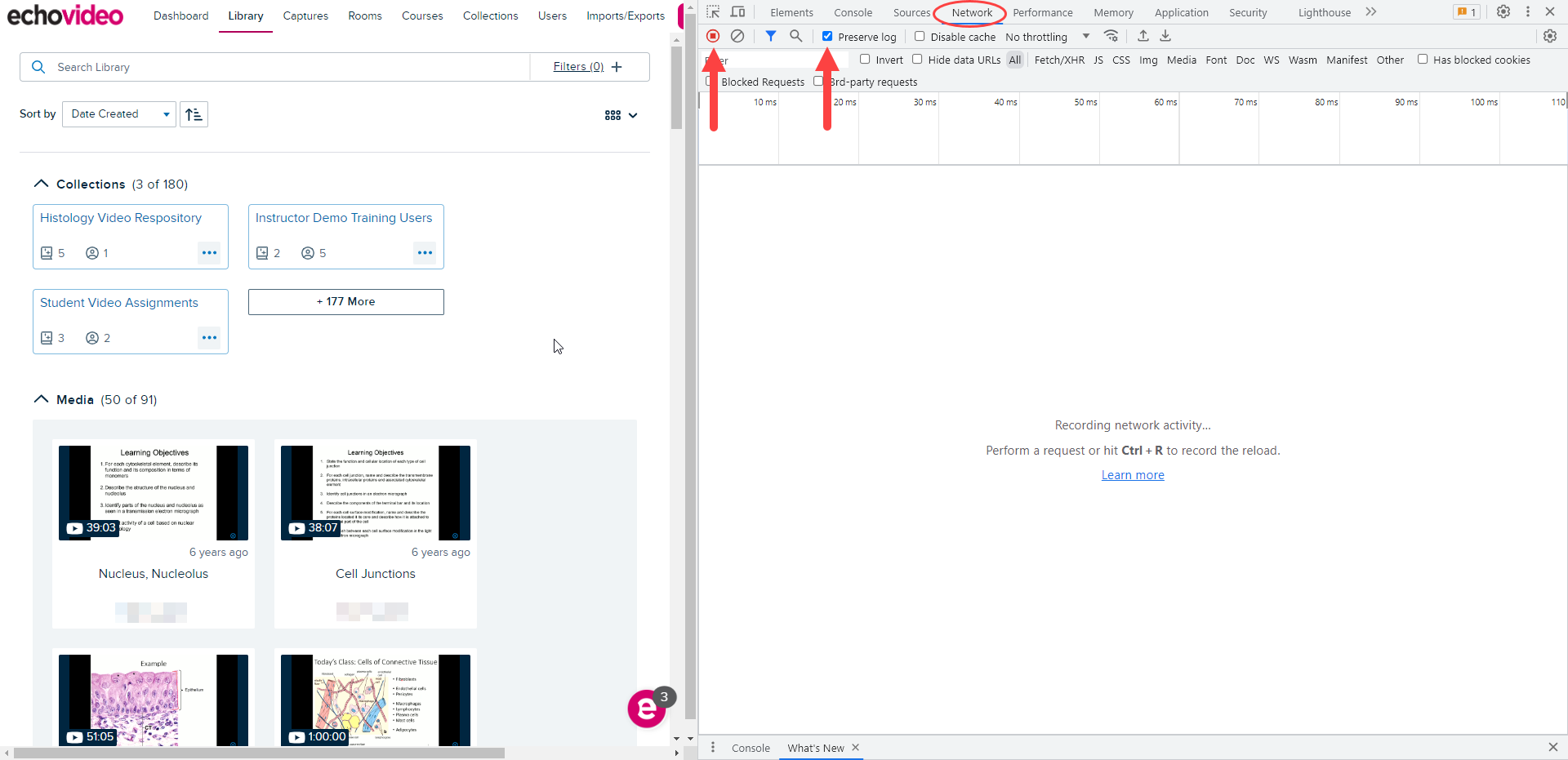The height and width of the screenshot is (760, 1568).
Task: Open options for Student Video Assignments
Action: coord(209,337)
